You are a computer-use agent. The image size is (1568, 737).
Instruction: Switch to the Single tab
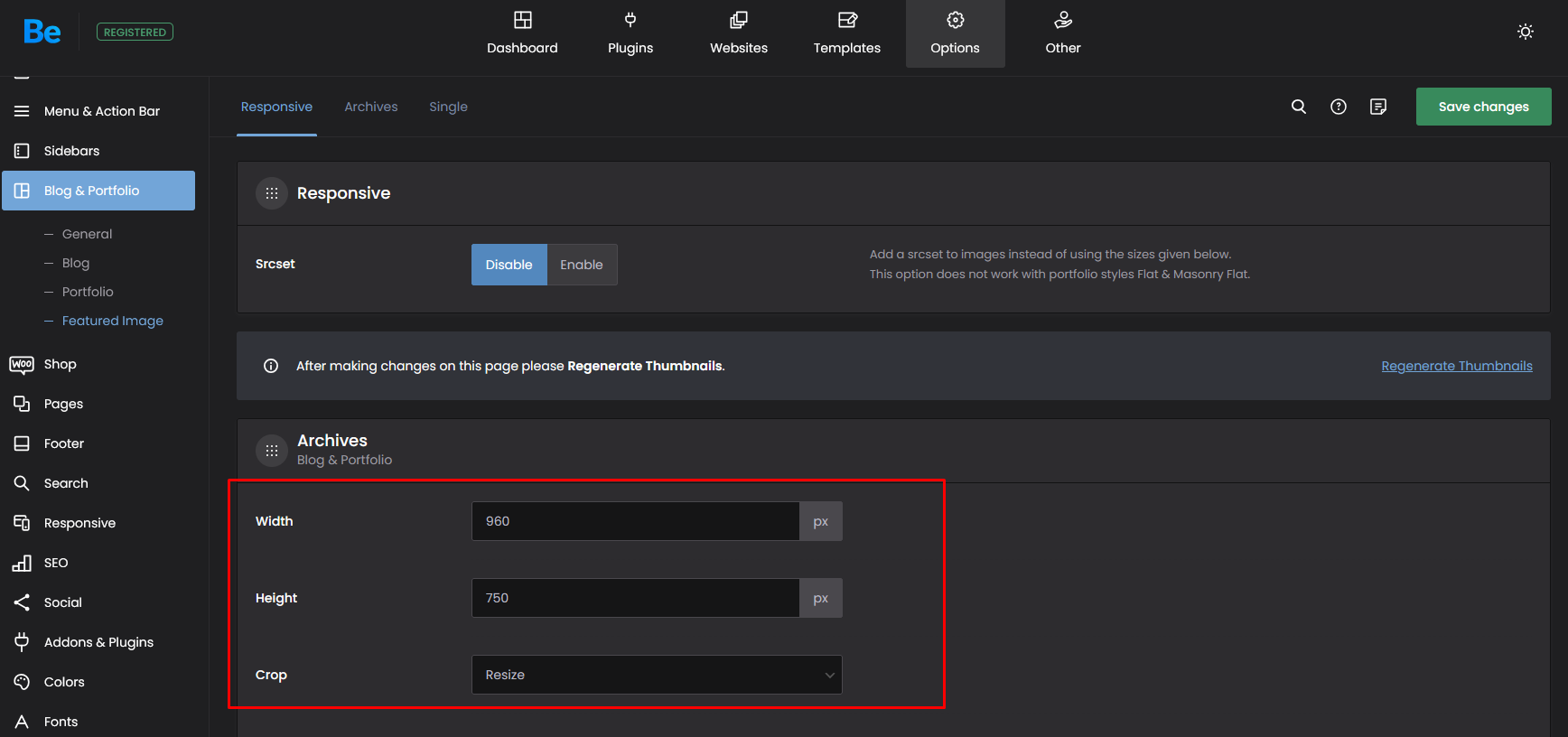tap(448, 107)
